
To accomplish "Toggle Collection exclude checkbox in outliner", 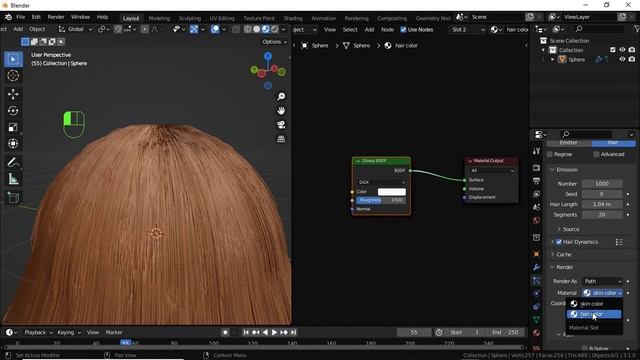I will [x=612, y=50].
